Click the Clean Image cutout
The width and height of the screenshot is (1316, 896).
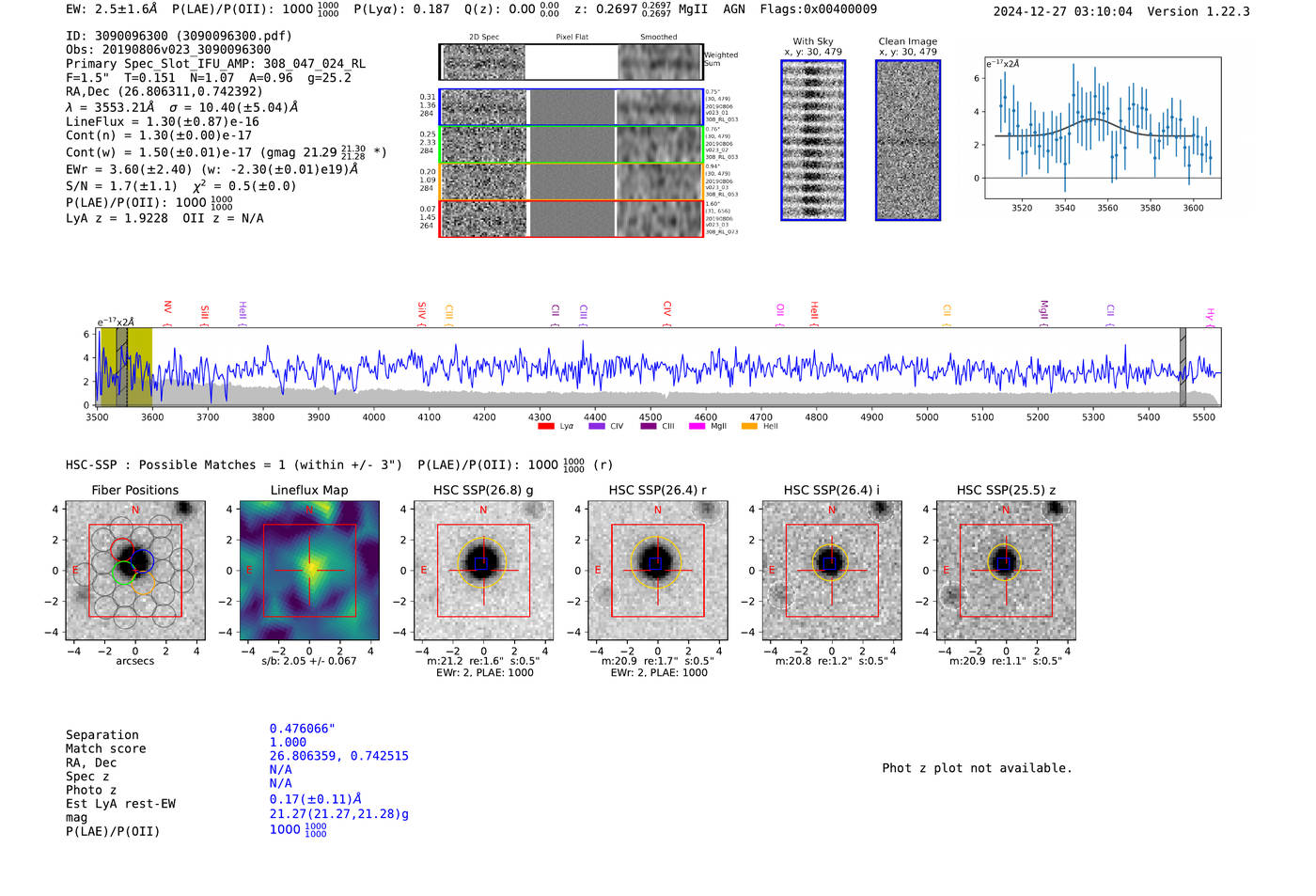[908, 140]
